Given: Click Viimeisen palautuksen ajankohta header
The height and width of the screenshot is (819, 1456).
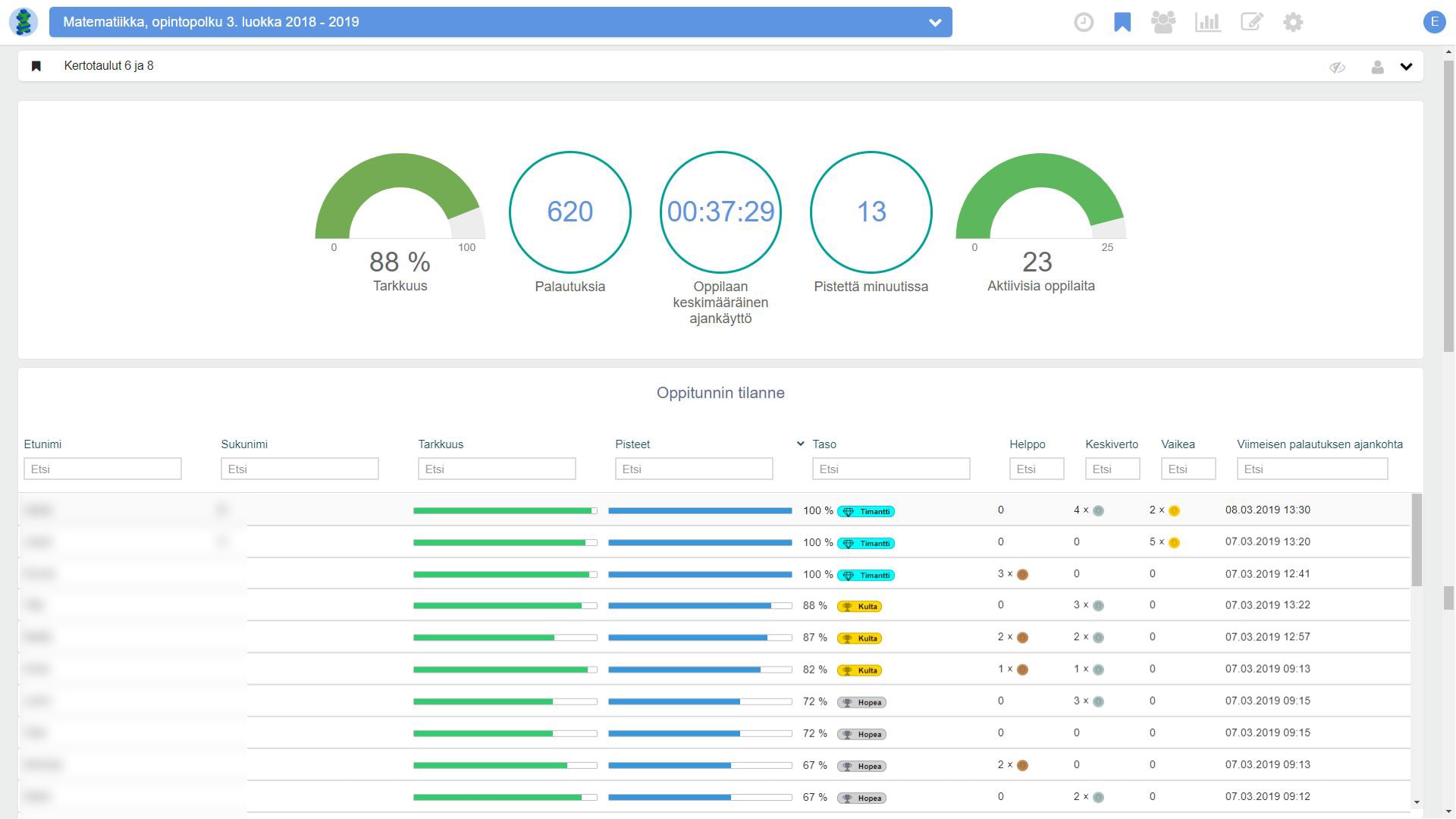Looking at the screenshot, I should tap(1319, 444).
